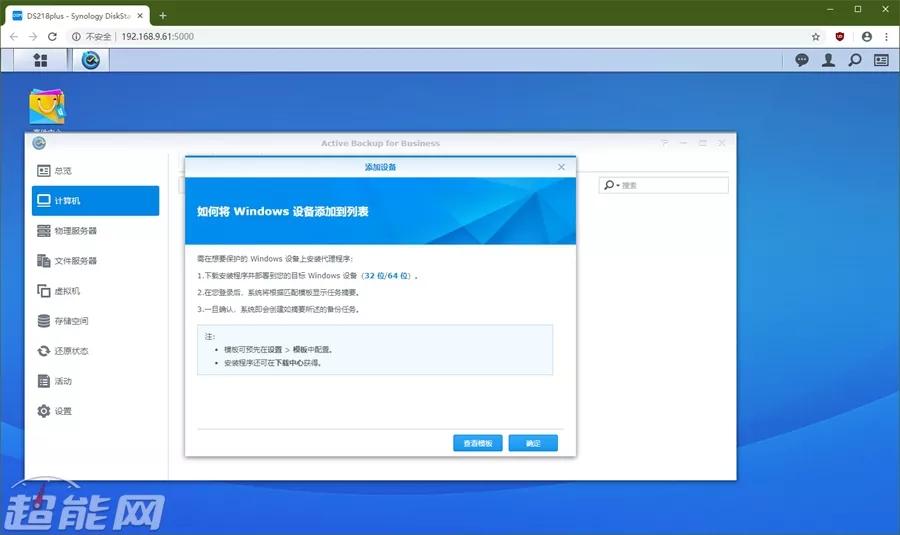Open 还原状态 section in sidebar

tap(95, 351)
